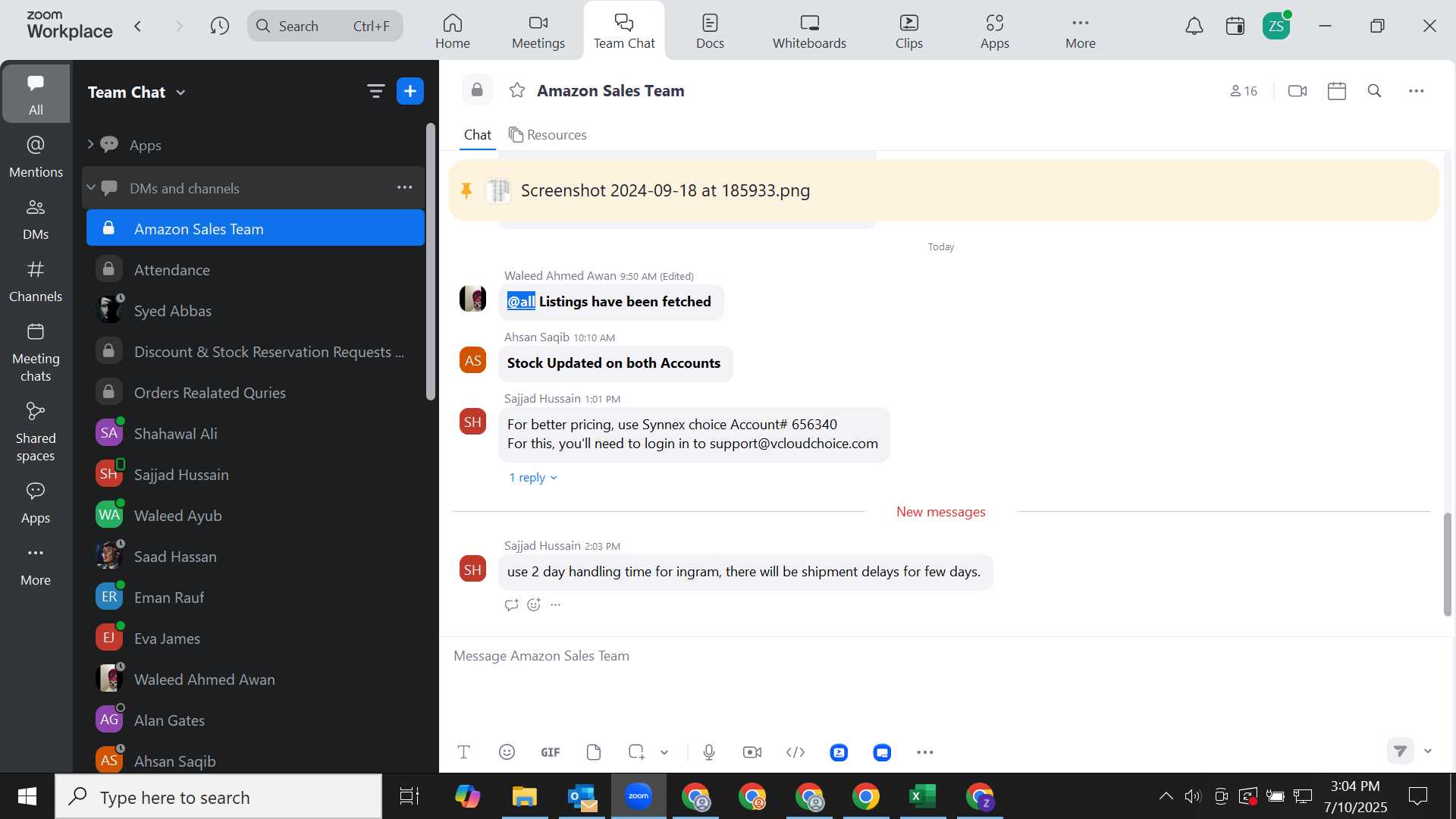This screenshot has width=1456, height=819.
Task: Open More in the left sidebar
Action: (36, 566)
